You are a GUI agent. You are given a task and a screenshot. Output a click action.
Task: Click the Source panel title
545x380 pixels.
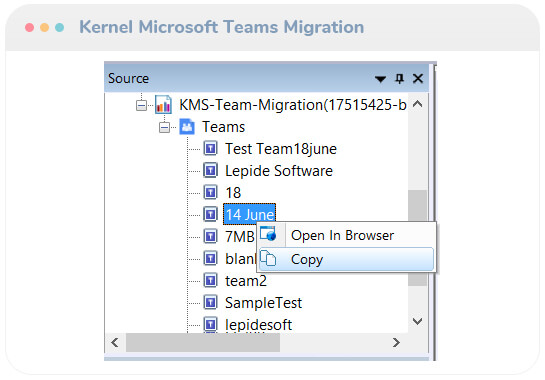click(x=128, y=78)
